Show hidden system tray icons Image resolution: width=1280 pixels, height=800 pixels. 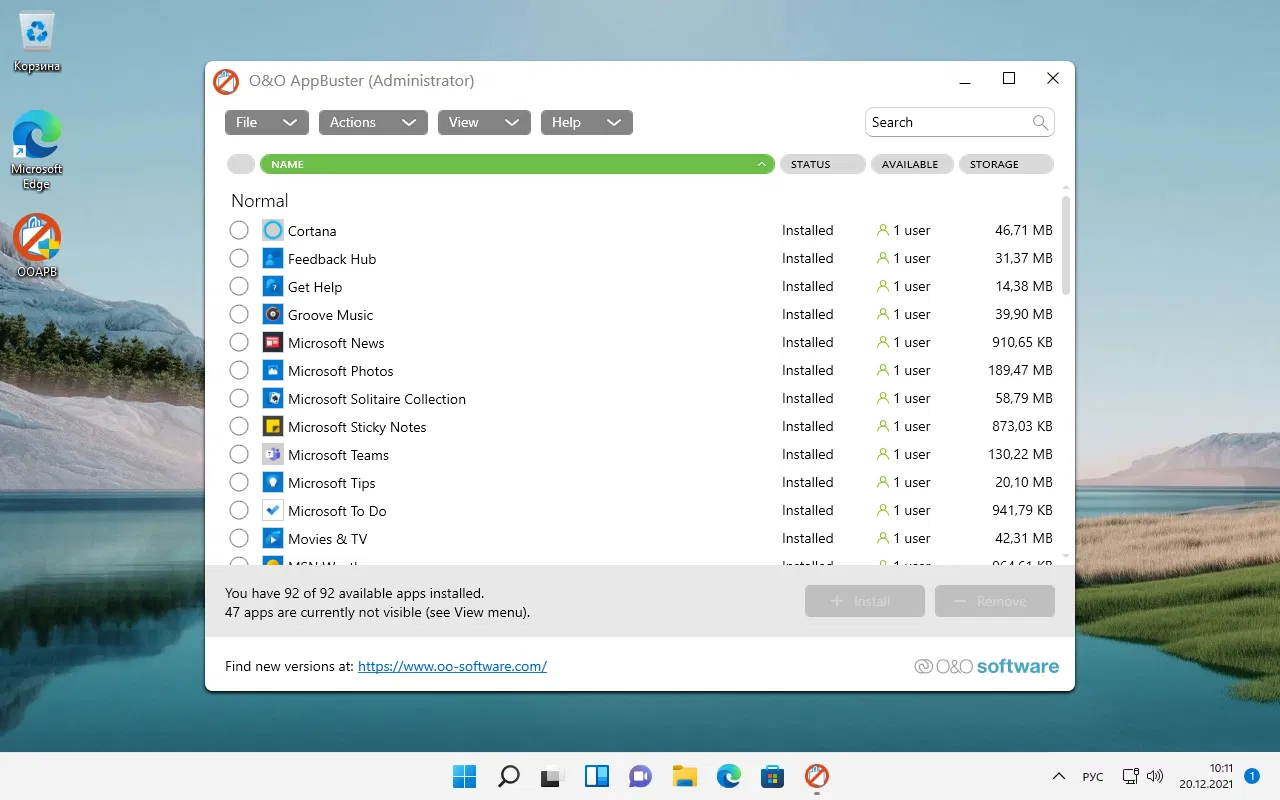1059,776
